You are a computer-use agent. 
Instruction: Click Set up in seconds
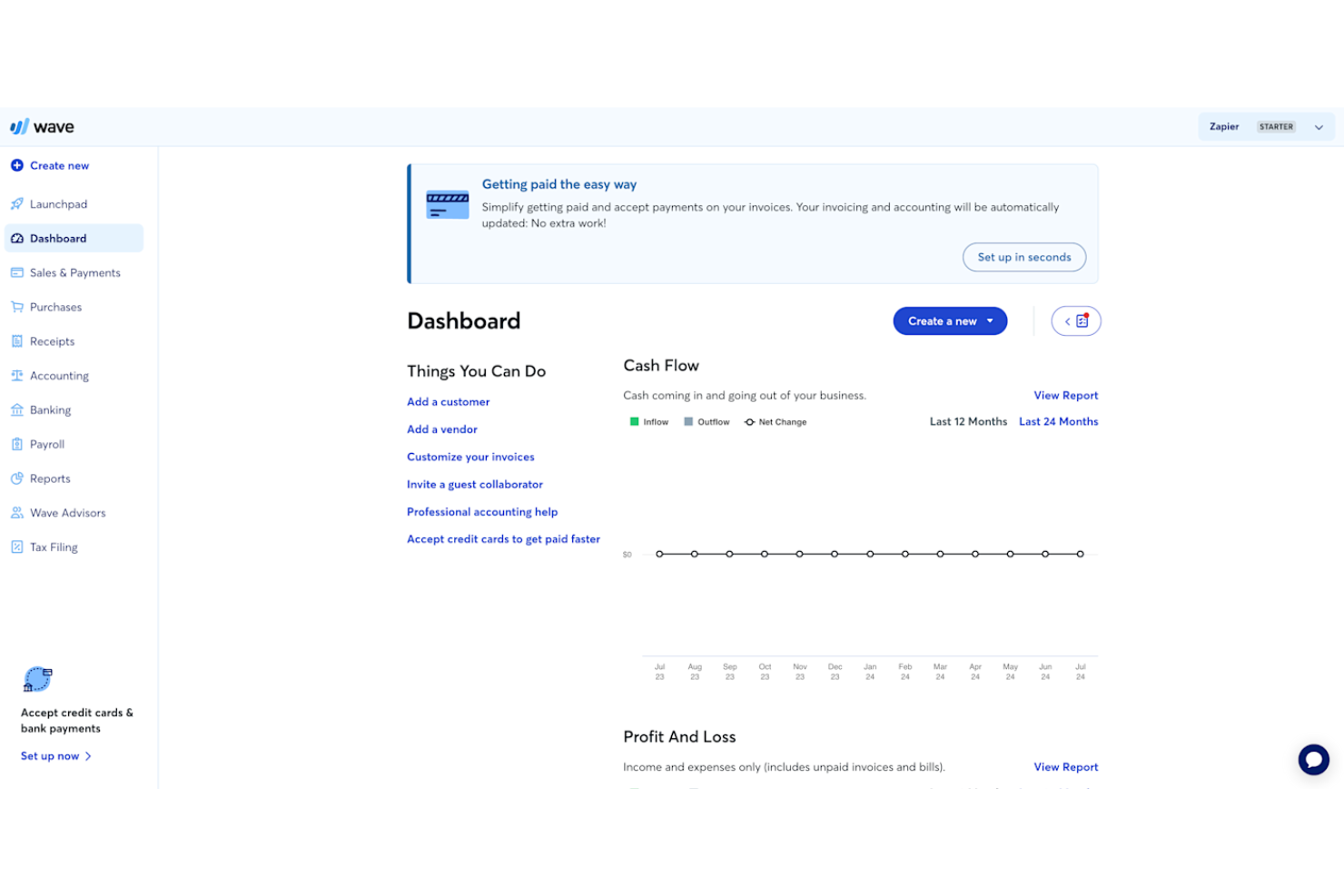pos(1023,257)
